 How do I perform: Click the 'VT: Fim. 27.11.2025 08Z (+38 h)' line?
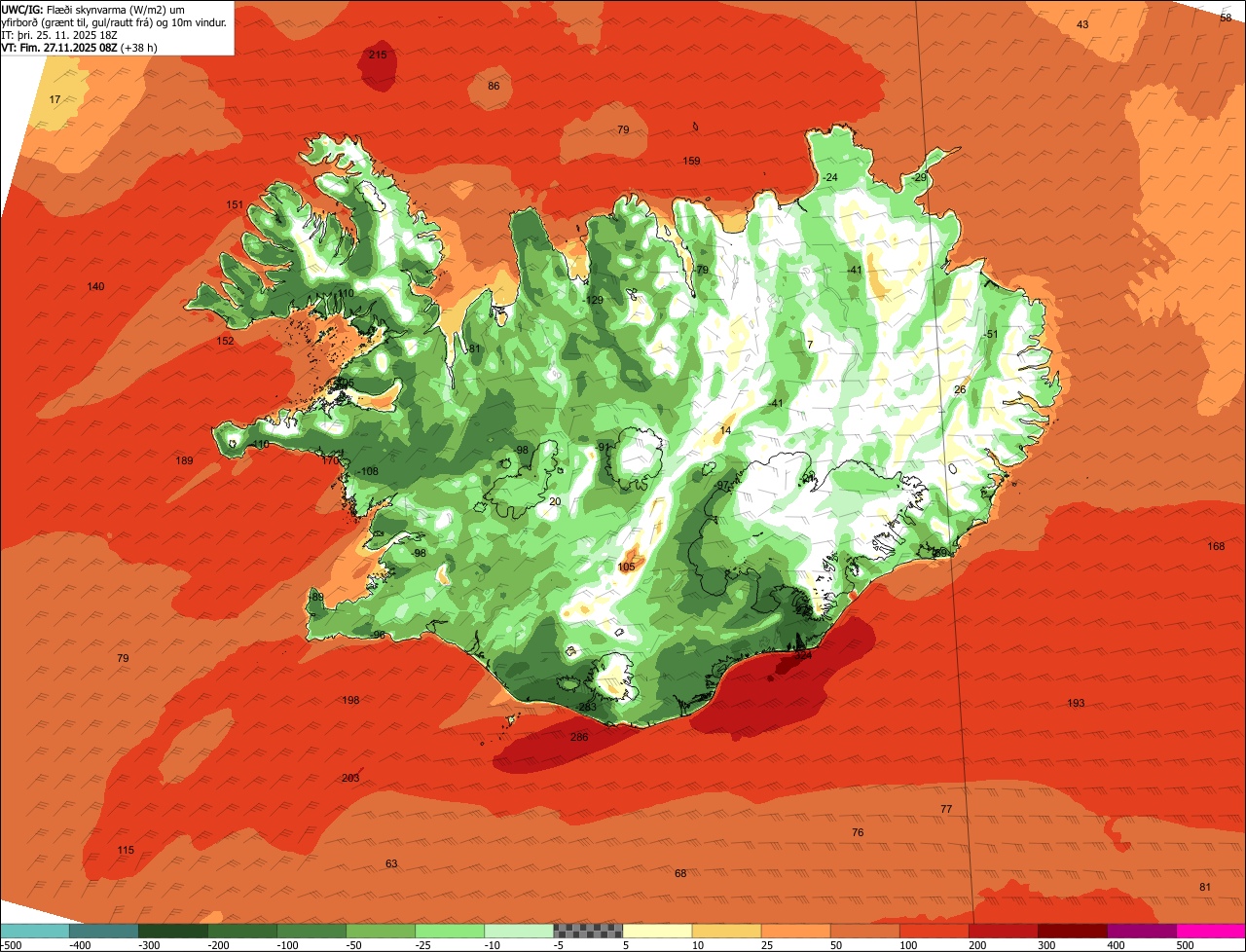(x=79, y=47)
